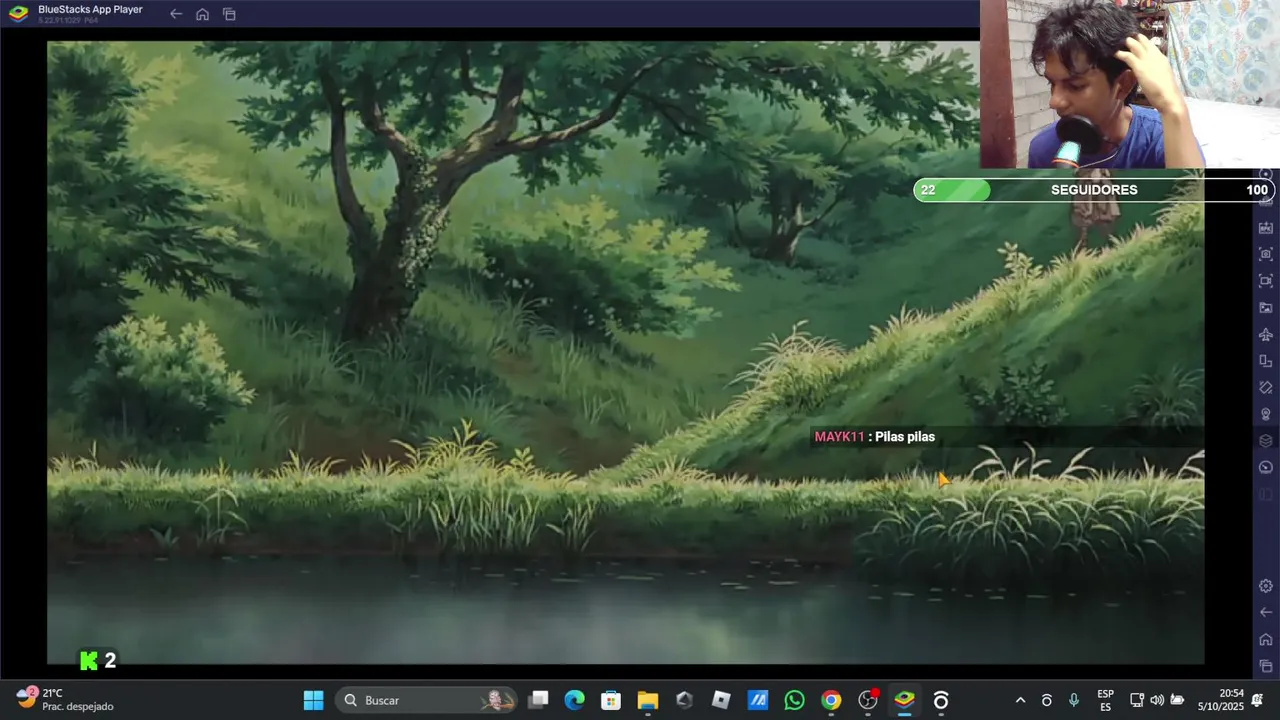Open multi-instance manager layers icon
Image resolution: width=1280 pixels, height=720 pixels.
pyautogui.click(x=1265, y=441)
